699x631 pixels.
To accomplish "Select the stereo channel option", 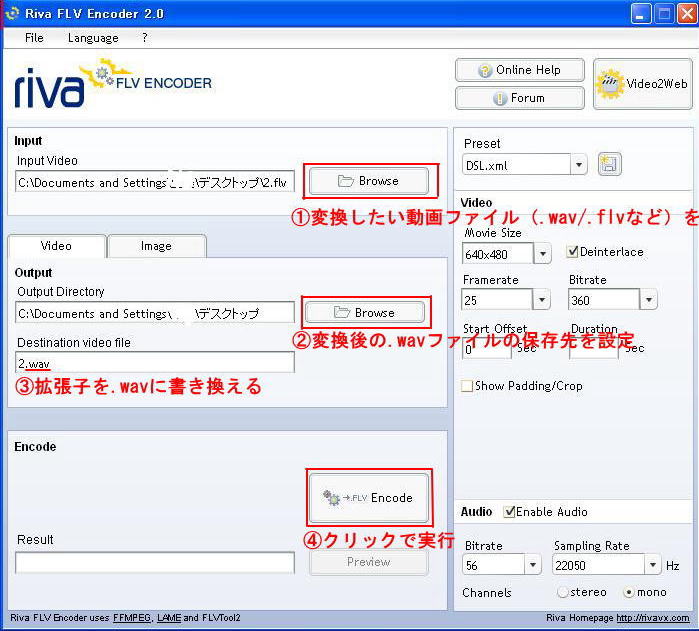I will 563,592.
